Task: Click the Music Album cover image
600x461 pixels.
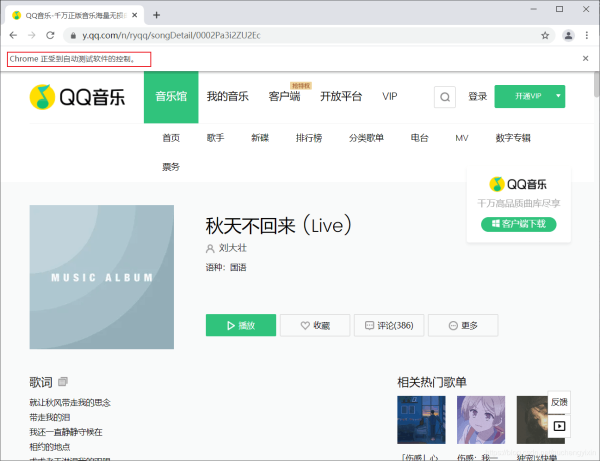Action: (102, 277)
